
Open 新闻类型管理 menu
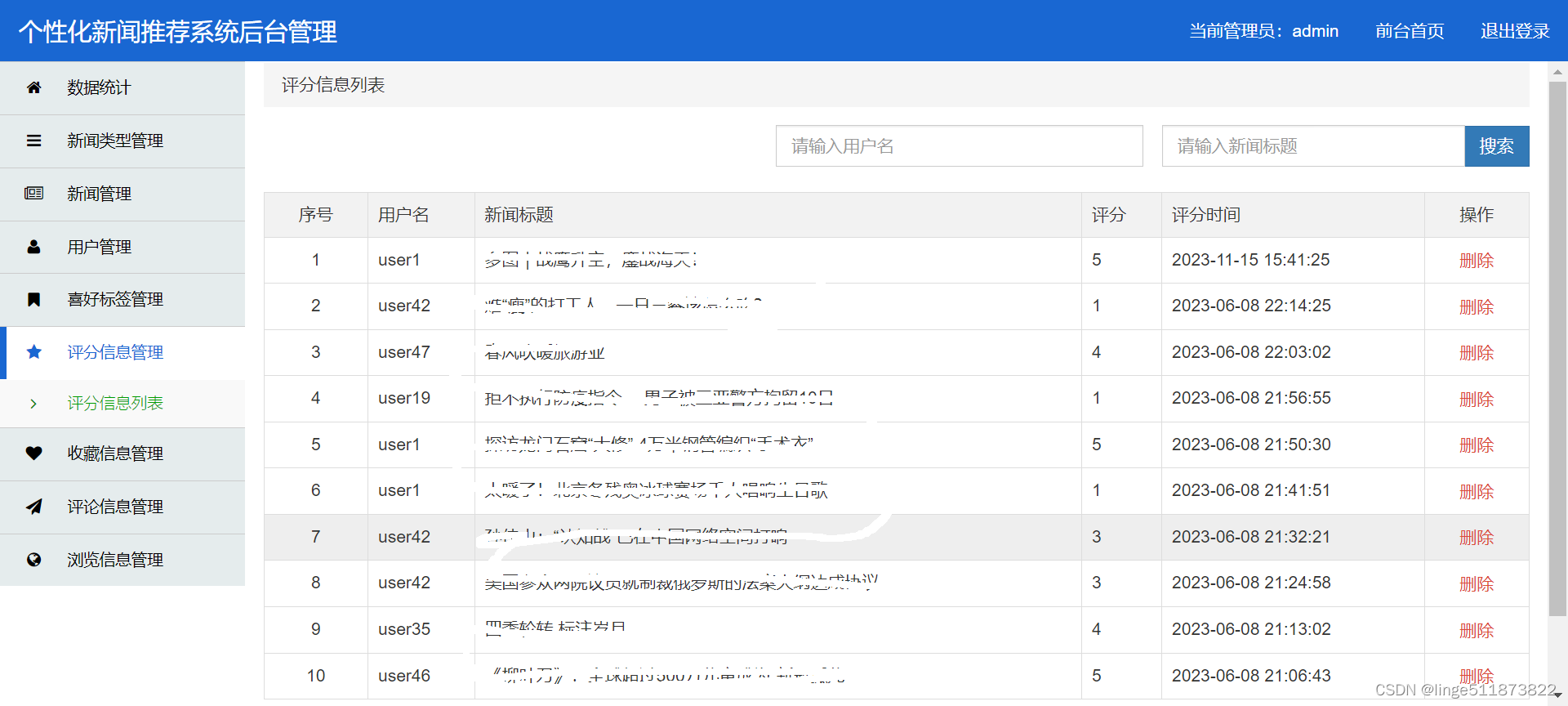(122, 141)
